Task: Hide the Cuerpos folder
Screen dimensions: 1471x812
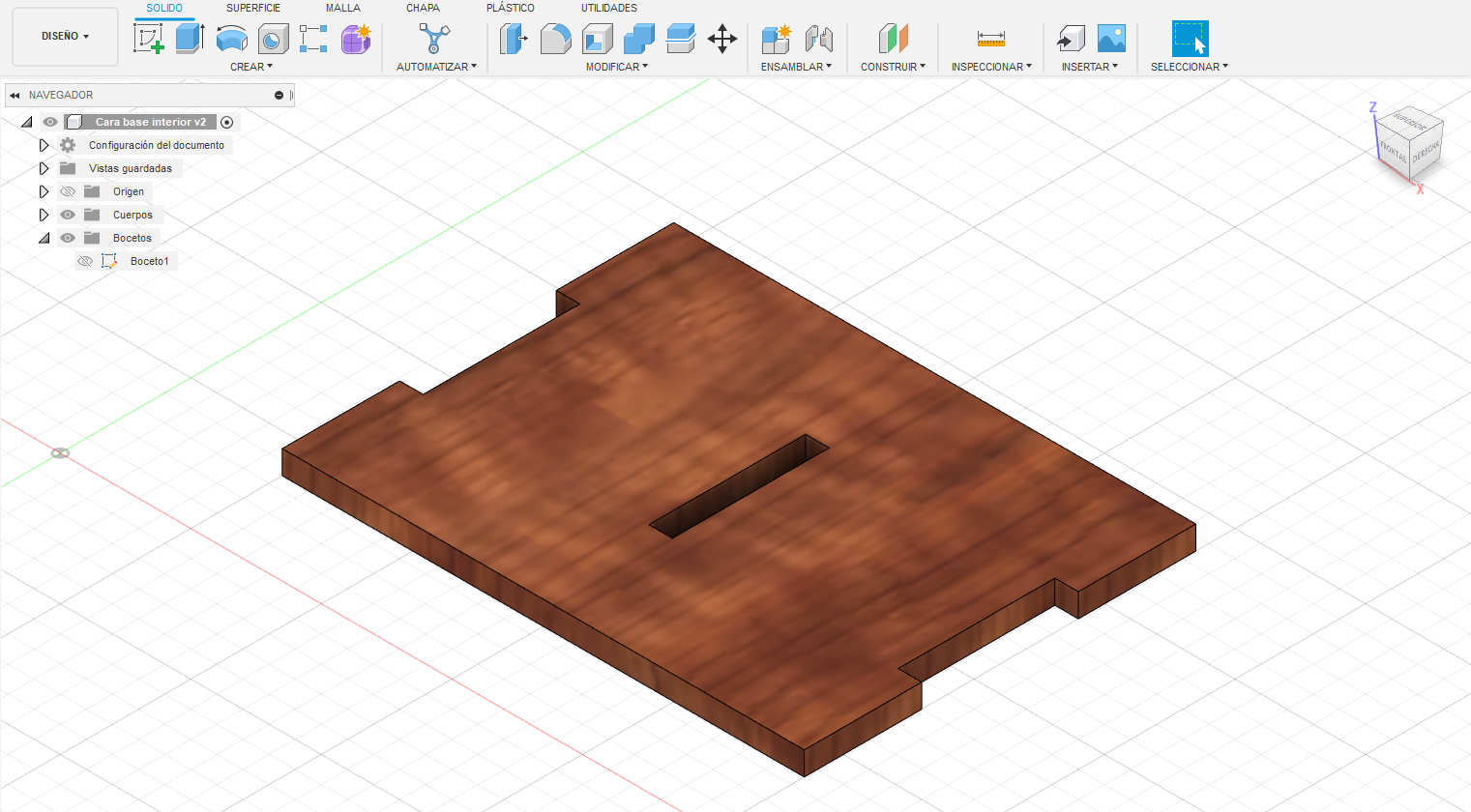Action: click(x=68, y=215)
